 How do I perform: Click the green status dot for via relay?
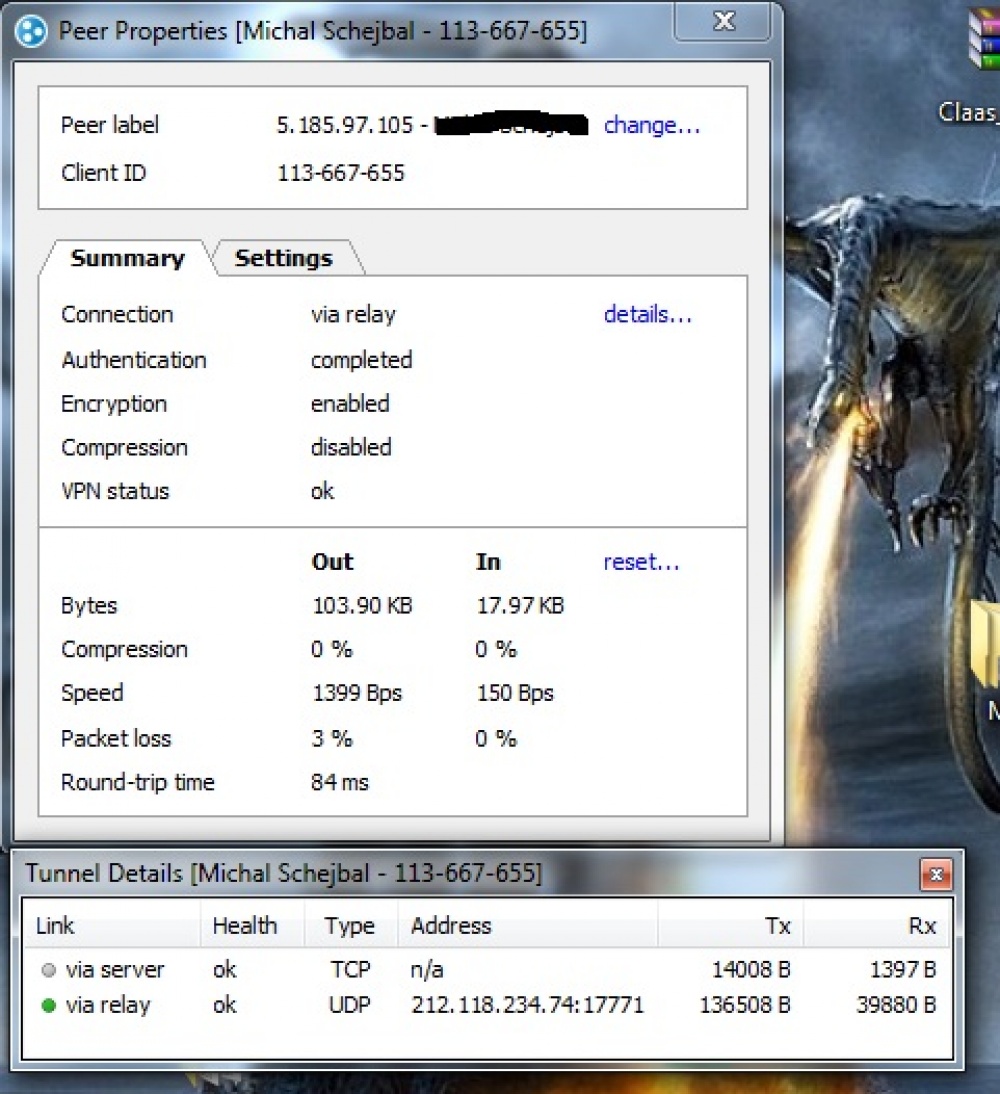[x=49, y=1005]
